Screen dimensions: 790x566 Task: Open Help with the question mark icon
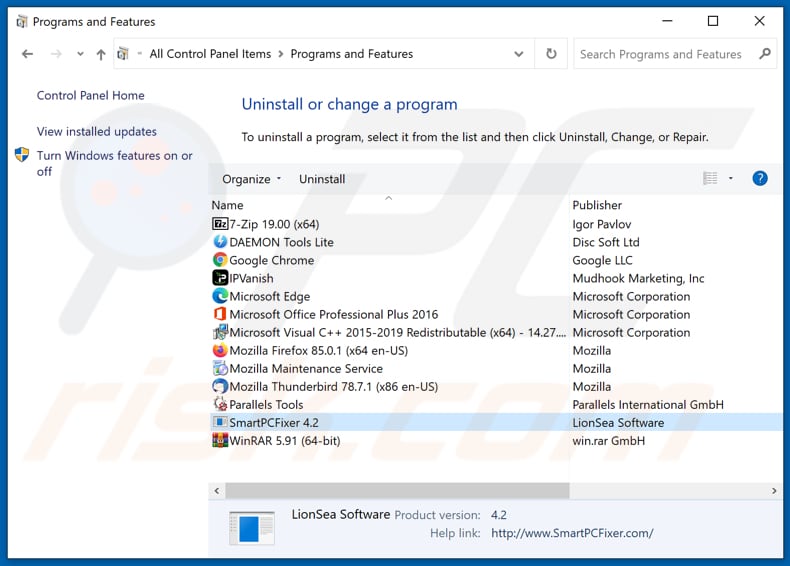(760, 178)
